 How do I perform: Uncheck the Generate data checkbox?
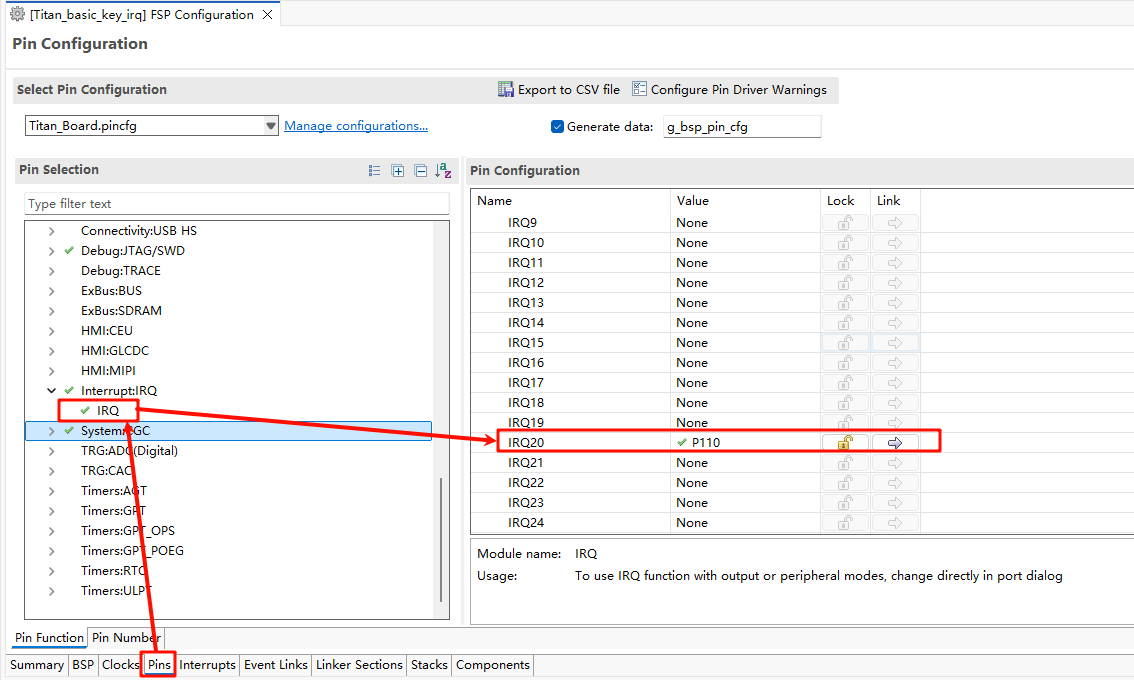tap(558, 127)
